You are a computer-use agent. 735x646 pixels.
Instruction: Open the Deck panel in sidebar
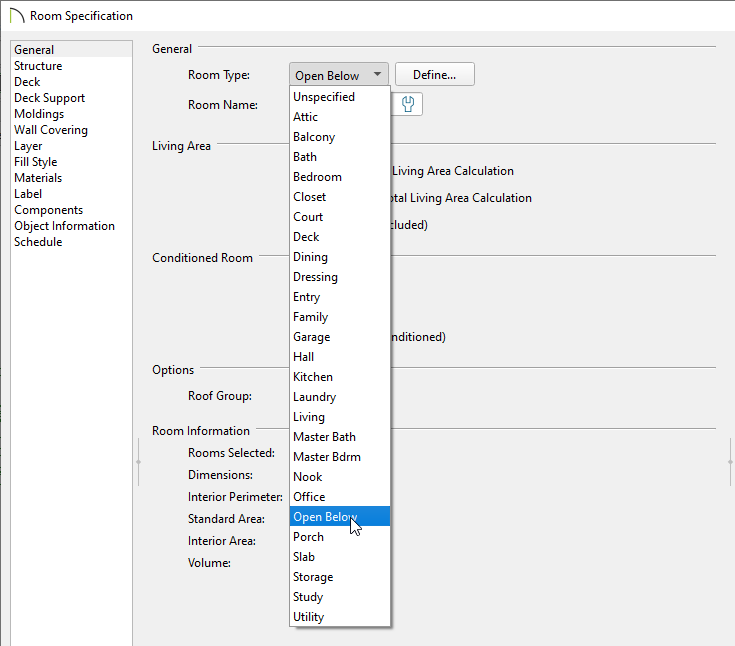point(71,82)
